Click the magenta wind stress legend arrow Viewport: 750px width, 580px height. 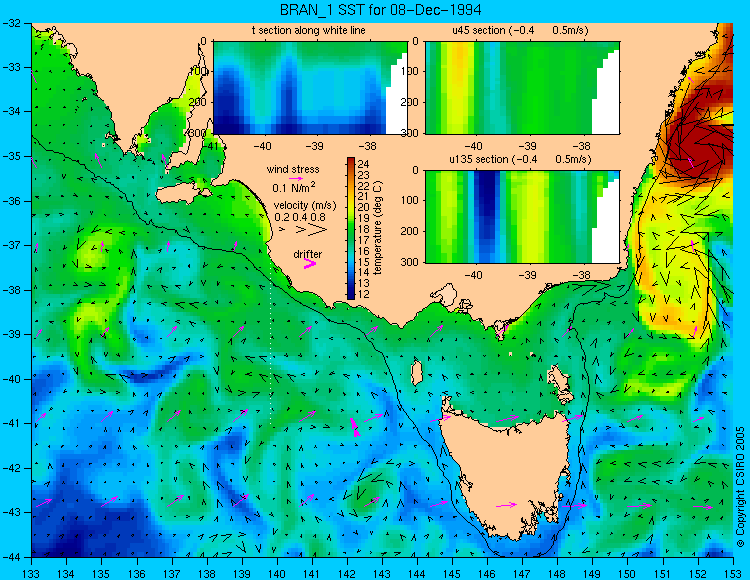[x=296, y=178]
